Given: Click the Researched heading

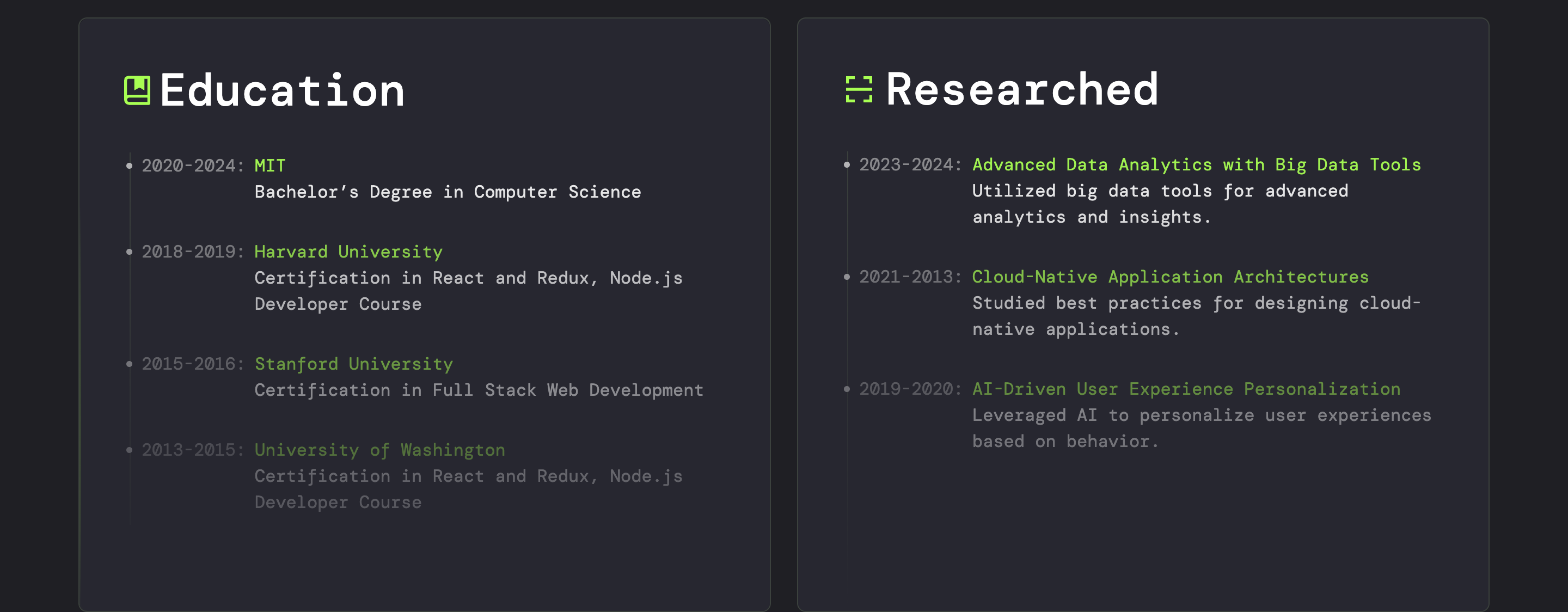Looking at the screenshot, I should (x=1022, y=89).
